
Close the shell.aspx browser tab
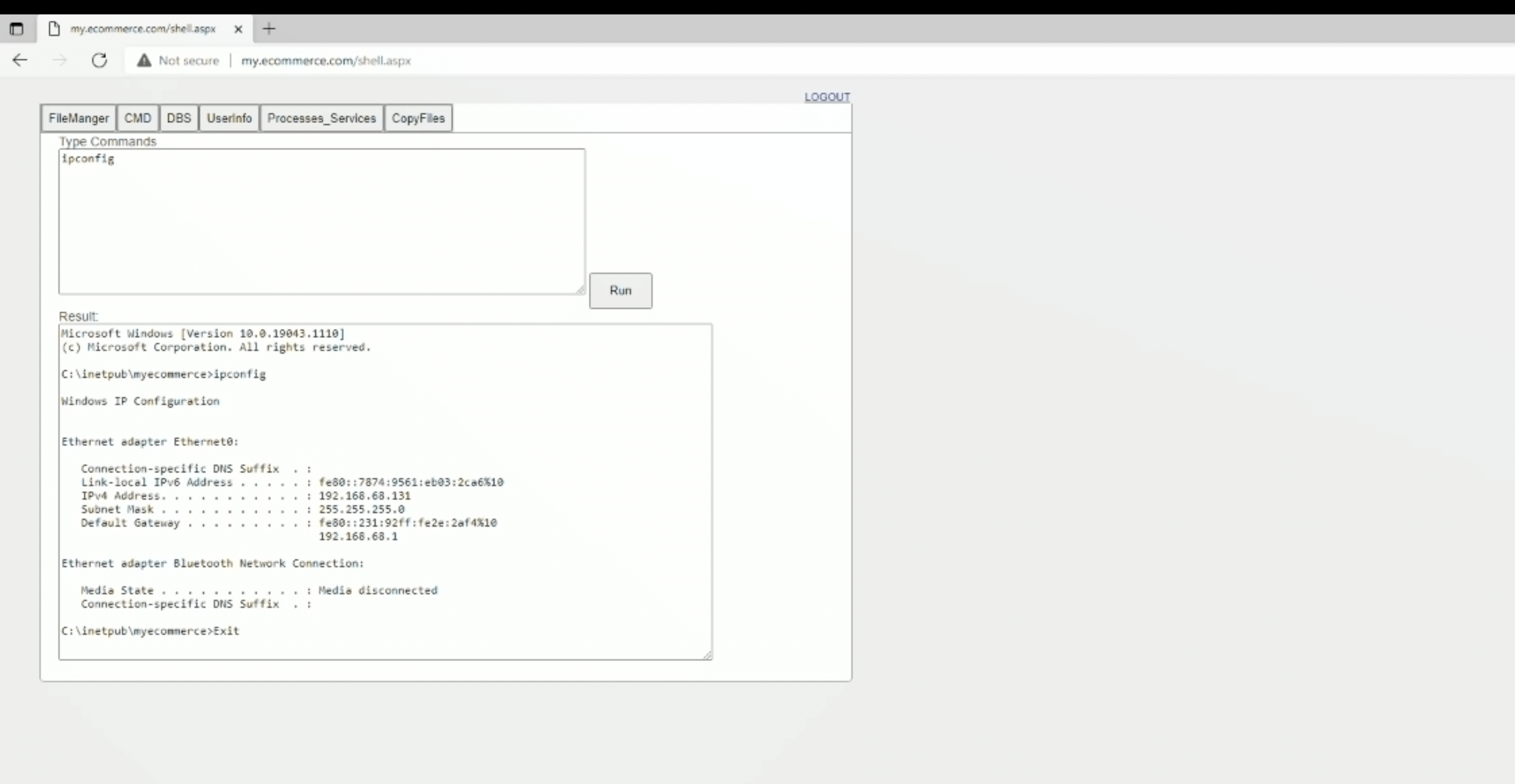(x=238, y=29)
